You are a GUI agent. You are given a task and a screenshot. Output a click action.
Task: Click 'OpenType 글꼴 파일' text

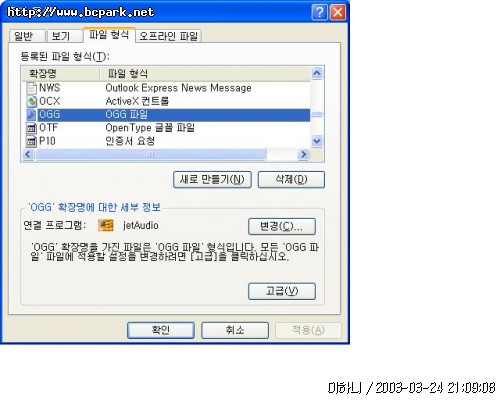point(150,128)
